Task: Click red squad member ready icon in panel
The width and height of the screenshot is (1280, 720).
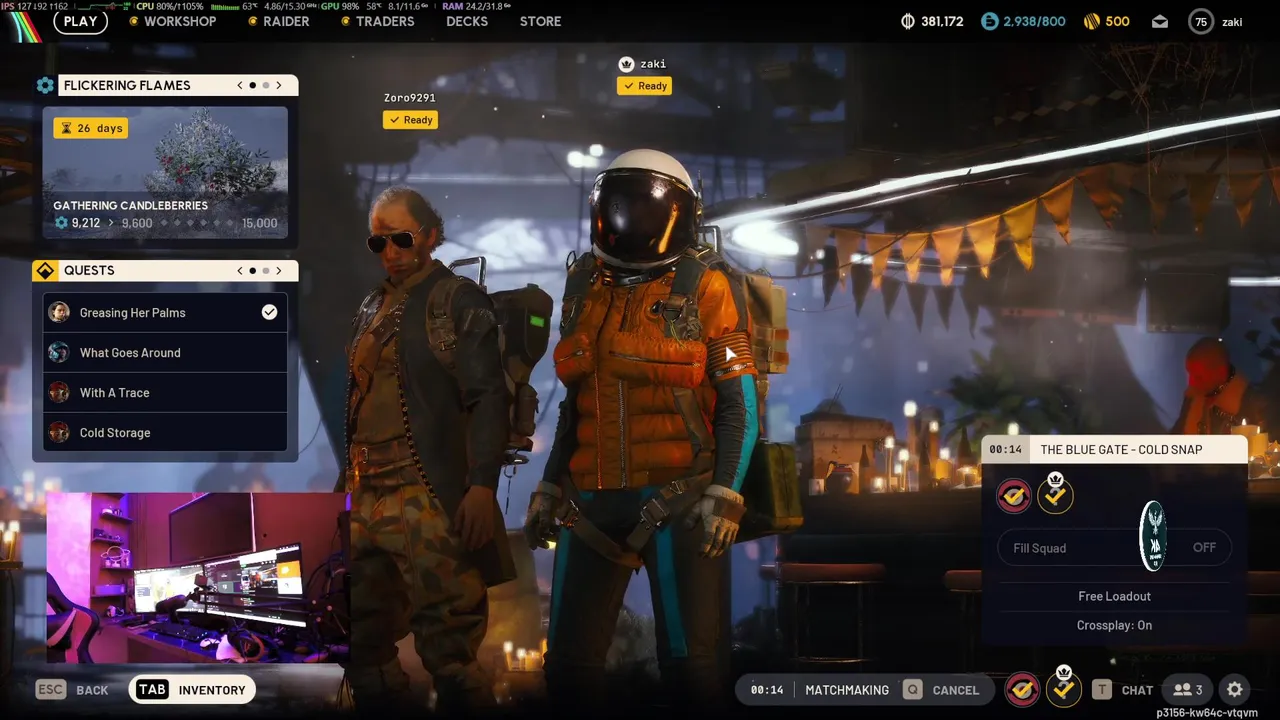Action: [x=1013, y=495]
